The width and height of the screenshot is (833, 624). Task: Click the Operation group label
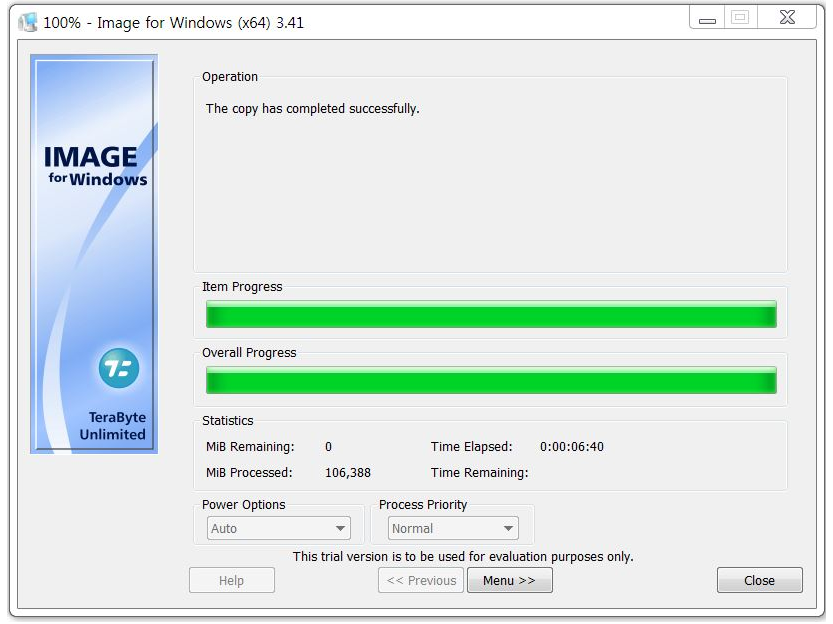(x=230, y=76)
